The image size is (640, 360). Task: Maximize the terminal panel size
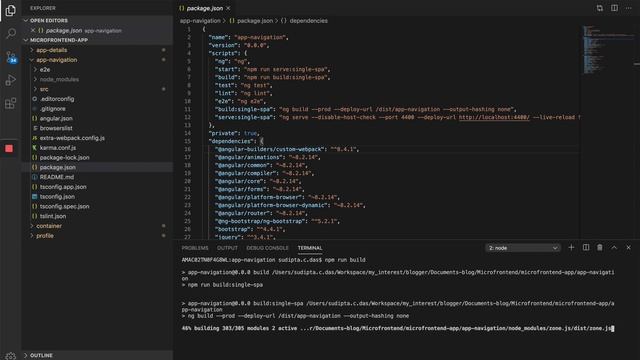[614, 247]
